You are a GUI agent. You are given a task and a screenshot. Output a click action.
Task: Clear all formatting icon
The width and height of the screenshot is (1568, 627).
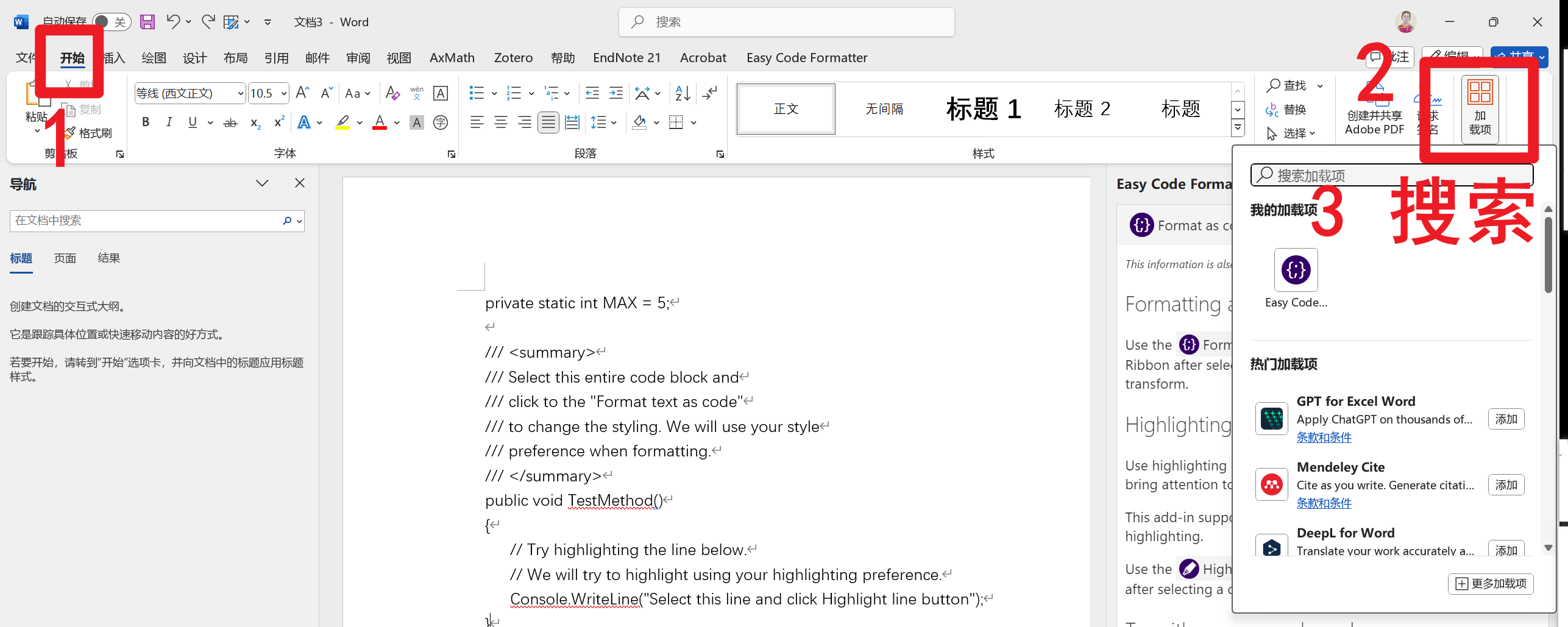tap(393, 93)
